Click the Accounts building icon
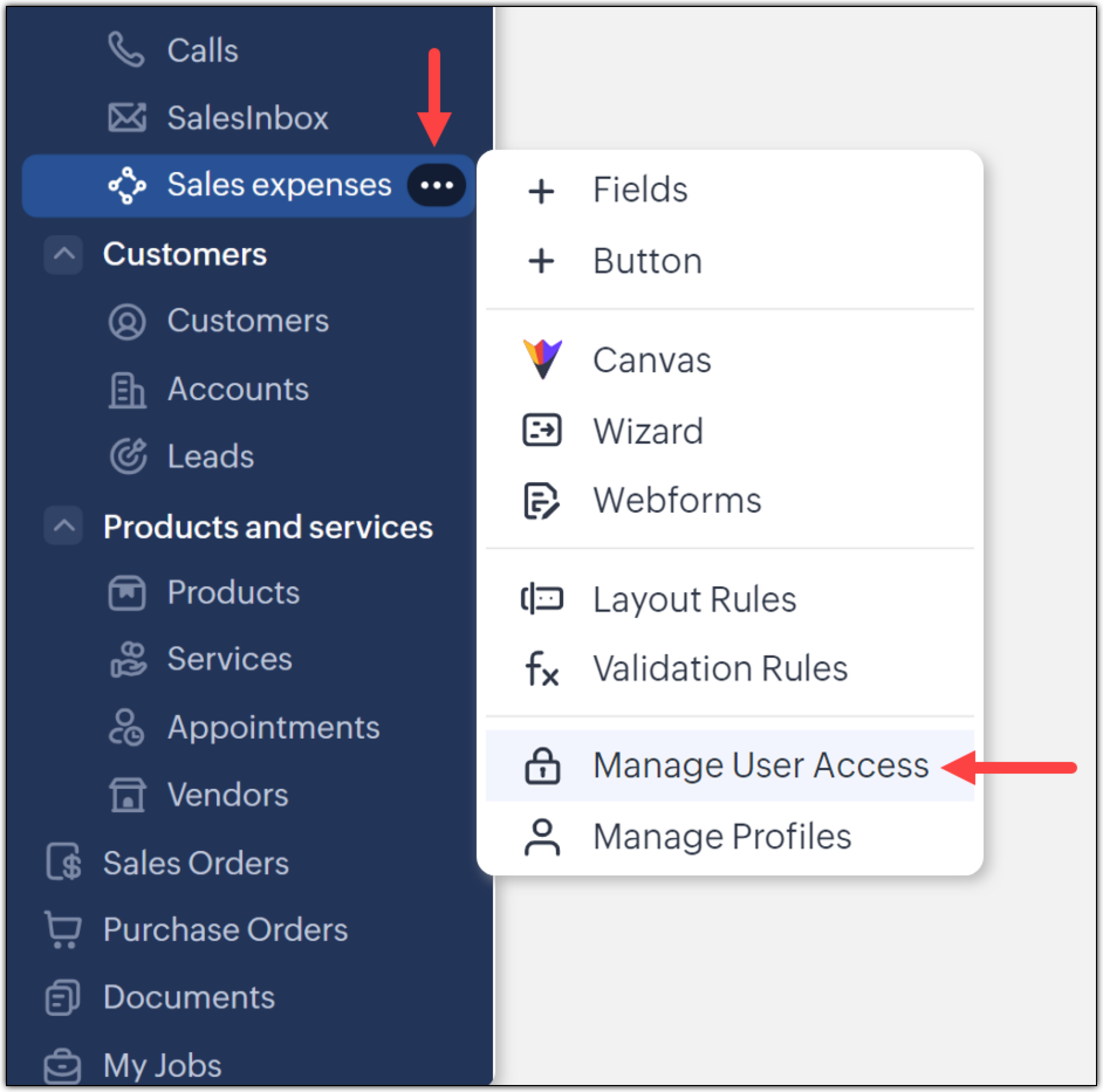This screenshot has width=1103, height=1092. (x=126, y=389)
